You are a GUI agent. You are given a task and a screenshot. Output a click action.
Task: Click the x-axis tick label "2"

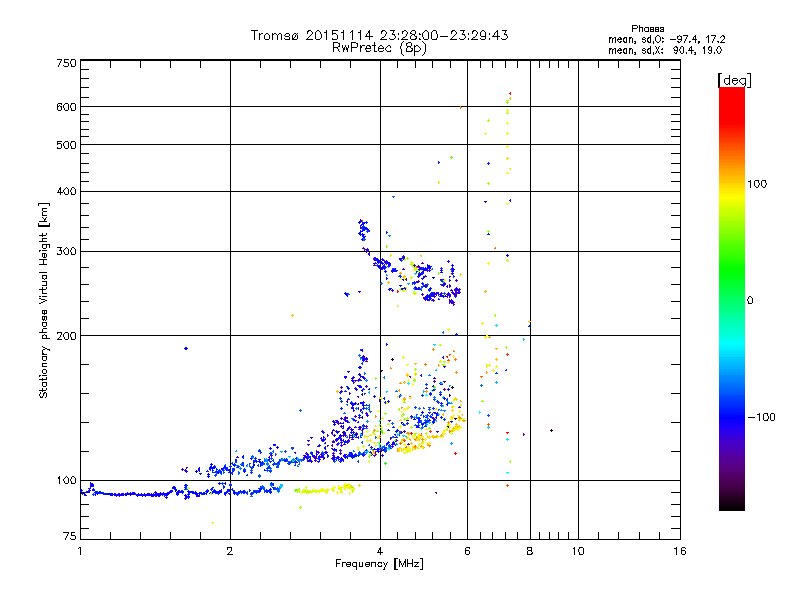[230, 551]
